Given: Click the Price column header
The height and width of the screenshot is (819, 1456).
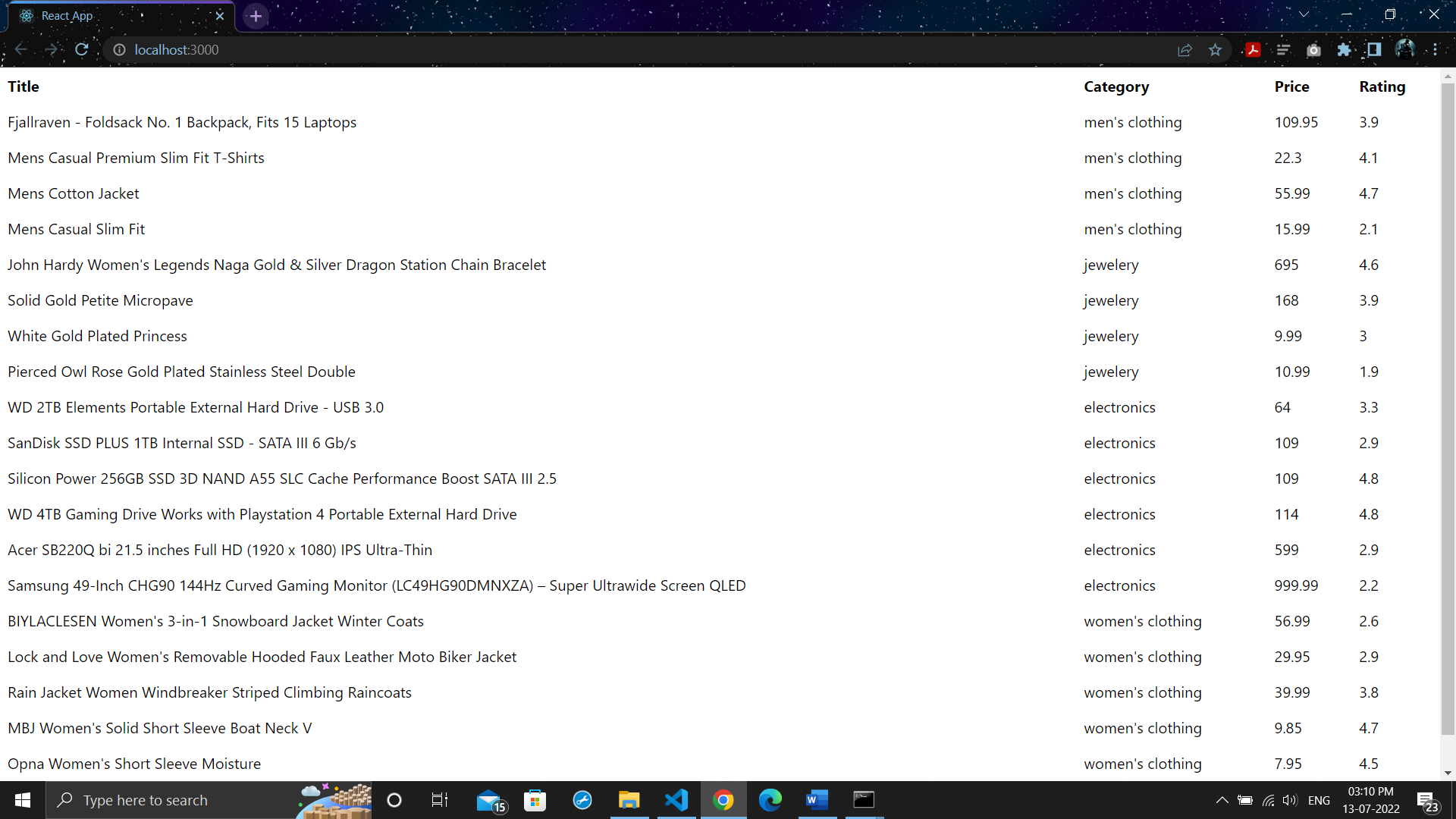Looking at the screenshot, I should click(1291, 86).
